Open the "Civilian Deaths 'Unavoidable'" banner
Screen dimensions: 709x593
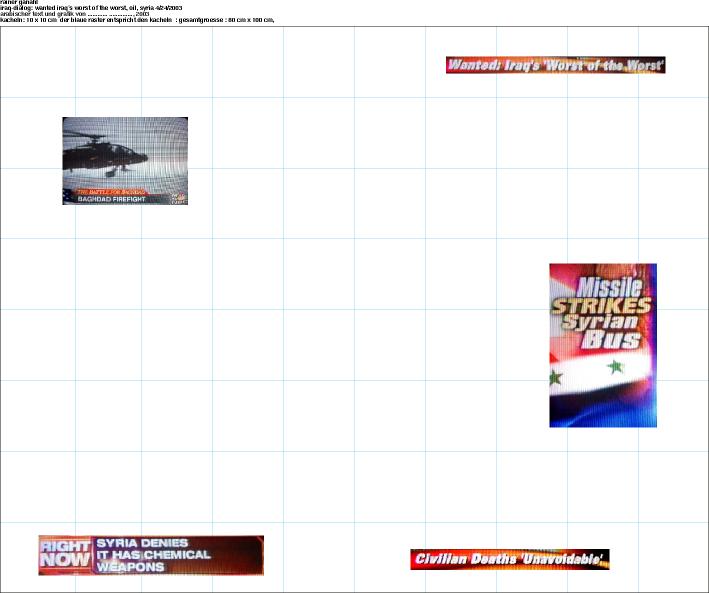(509, 559)
